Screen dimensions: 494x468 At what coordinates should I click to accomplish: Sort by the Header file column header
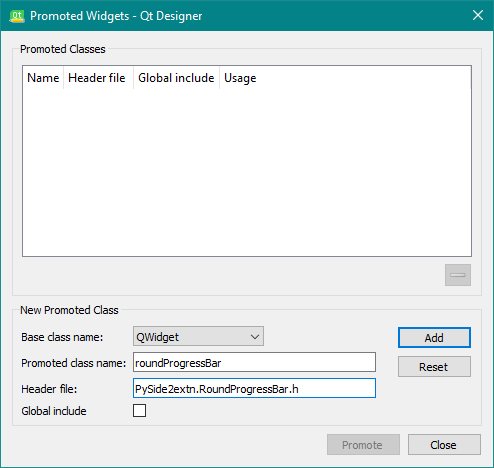coord(98,78)
